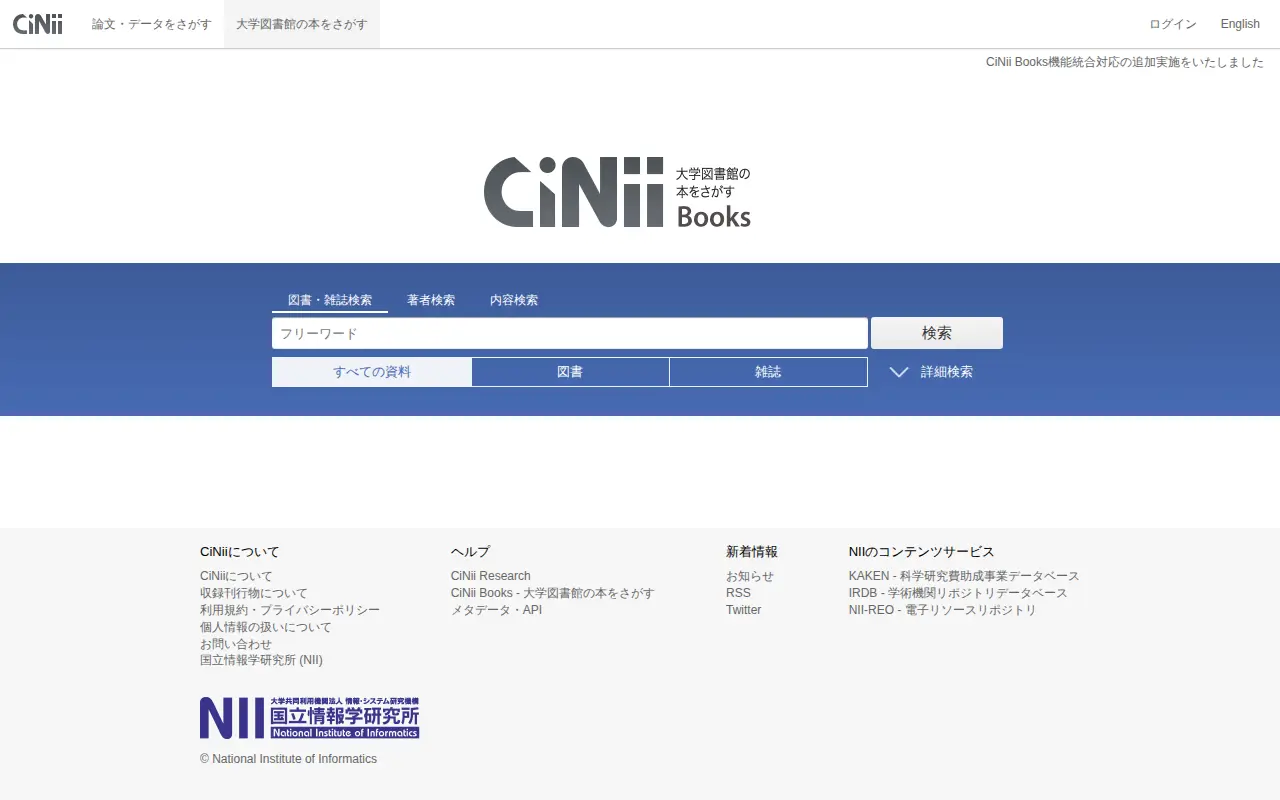This screenshot has height=800, width=1280.
Task: Open the 論文・データをさがす tab
Action: click(152, 24)
